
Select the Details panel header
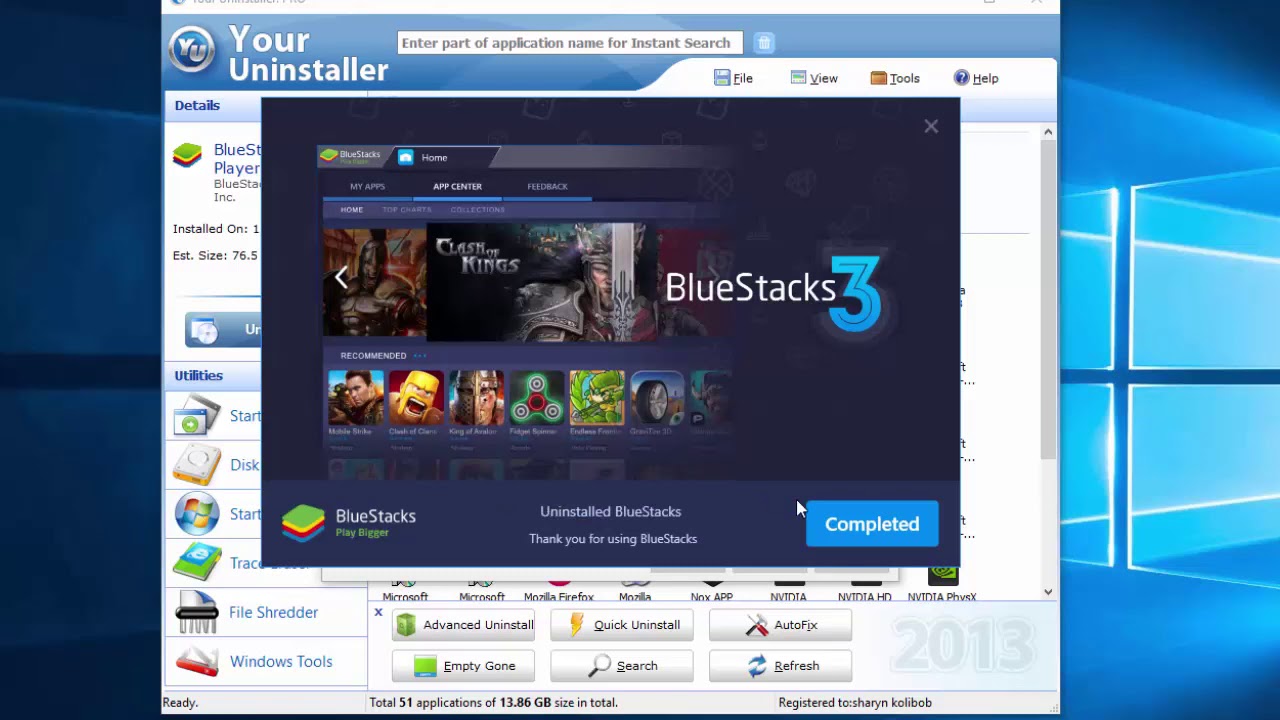click(x=197, y=105)
